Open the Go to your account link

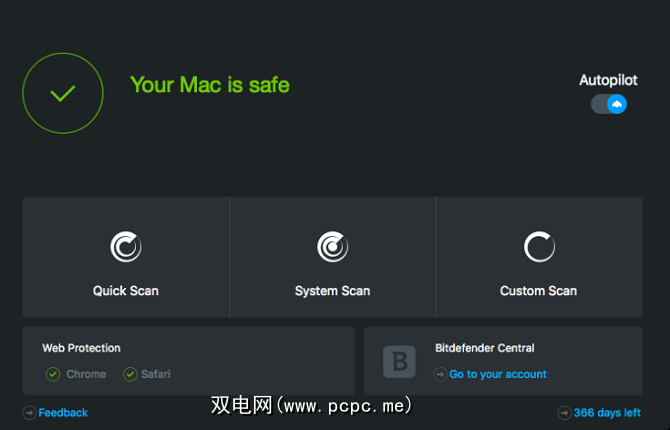pyautogui.click(x=498, y=374)
